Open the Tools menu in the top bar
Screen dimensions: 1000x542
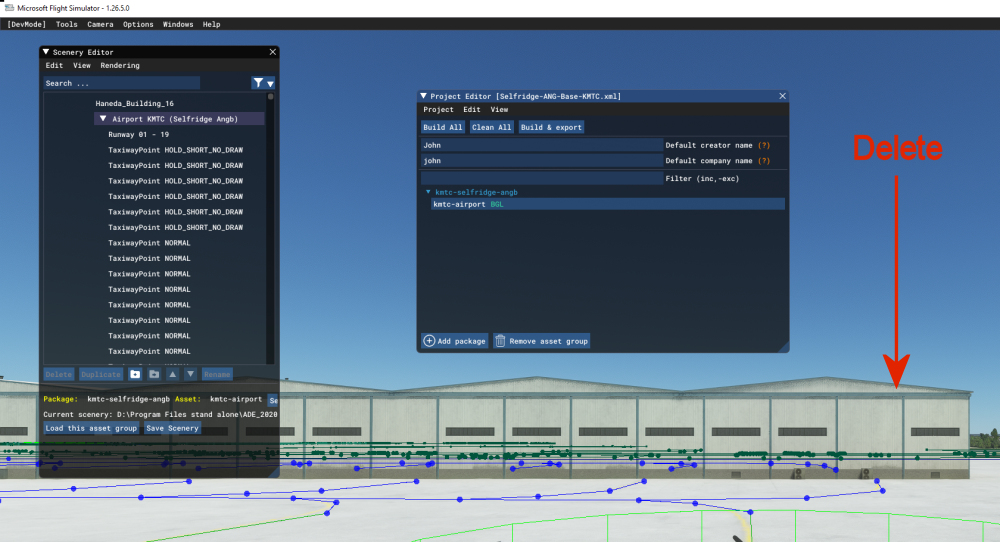67,24
